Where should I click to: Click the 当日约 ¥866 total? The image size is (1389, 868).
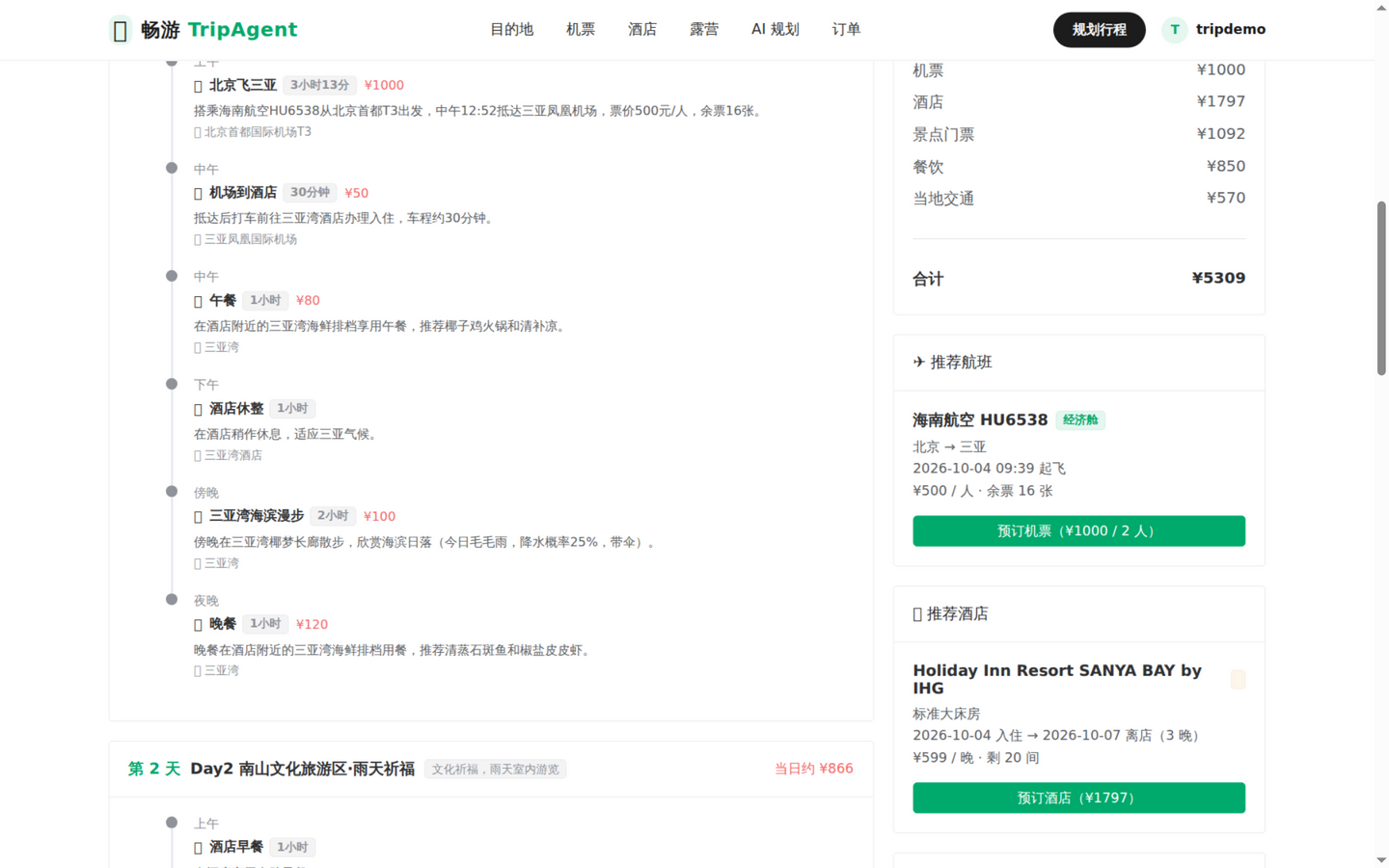coord(813,770)
